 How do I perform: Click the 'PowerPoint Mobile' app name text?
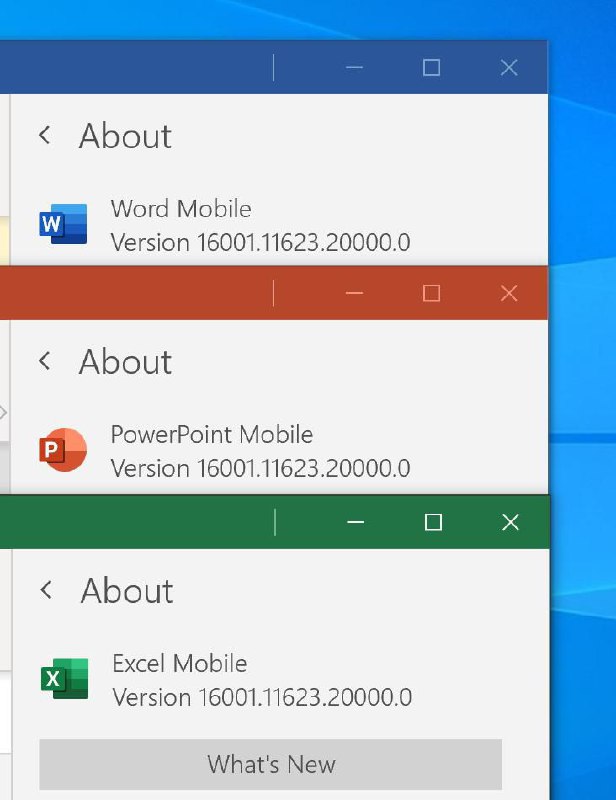pyautogui.click(x=212, y=434)
